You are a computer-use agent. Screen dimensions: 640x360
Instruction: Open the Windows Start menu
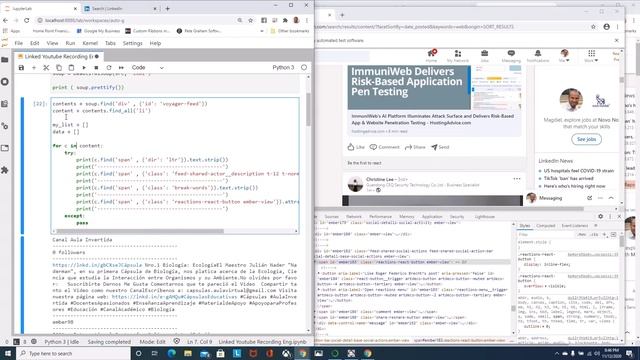point(8,353)
